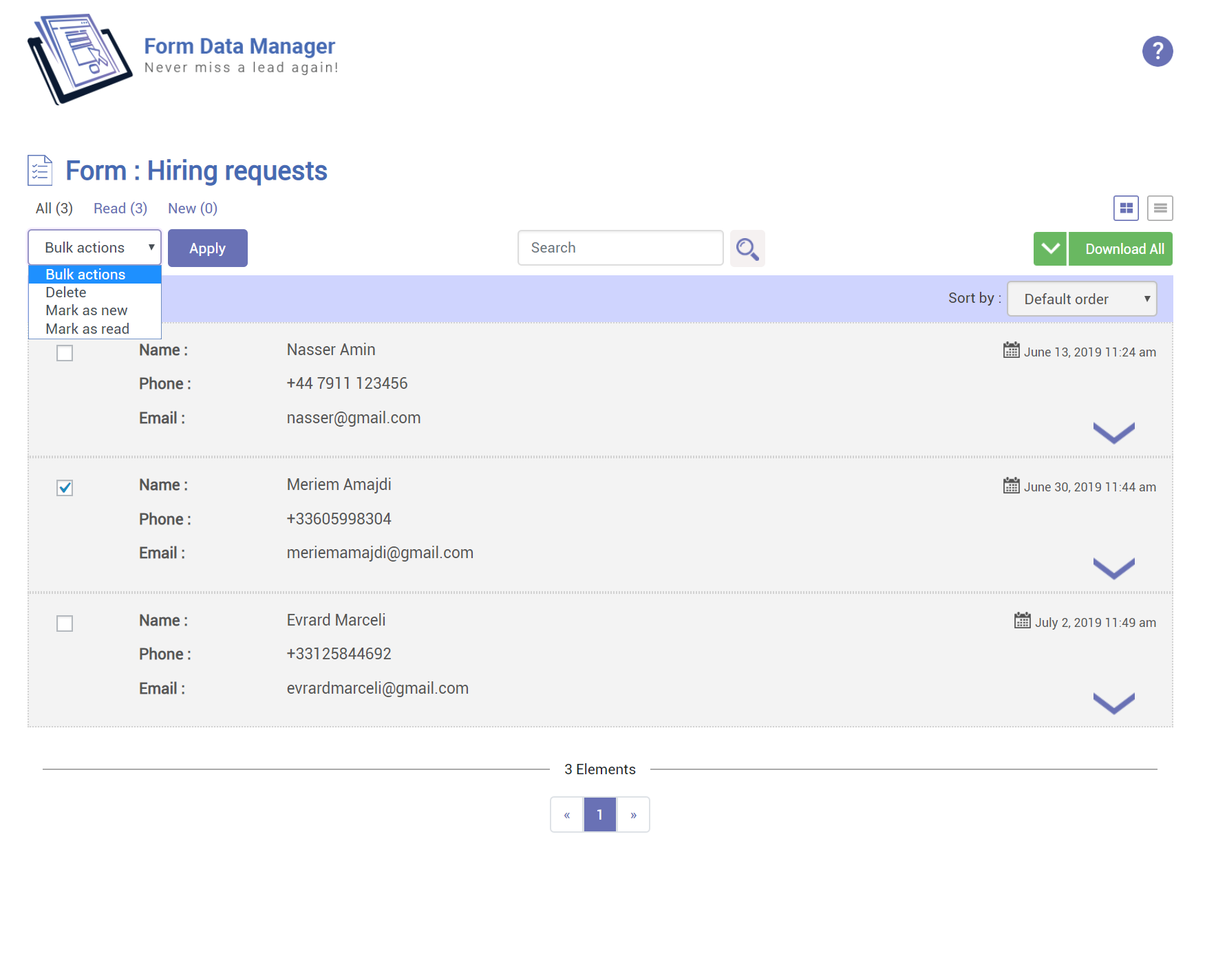Click the form document icon beside title

[40, 171]
